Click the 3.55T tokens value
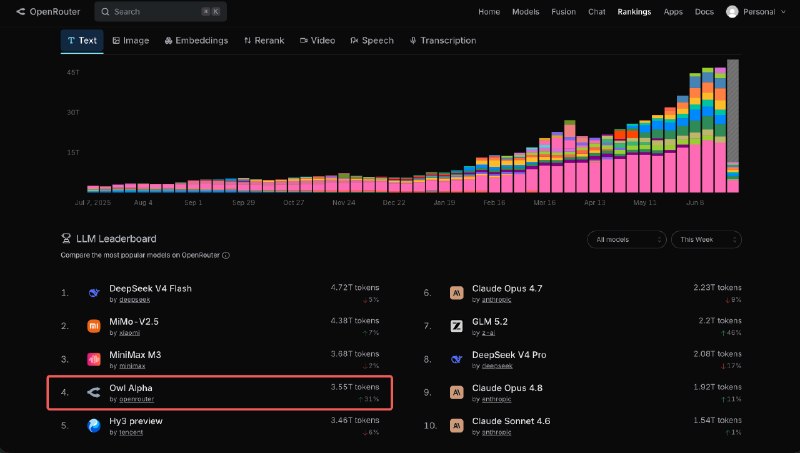The height and width of the screenshot is (453, 800). [x=355, y=387]
